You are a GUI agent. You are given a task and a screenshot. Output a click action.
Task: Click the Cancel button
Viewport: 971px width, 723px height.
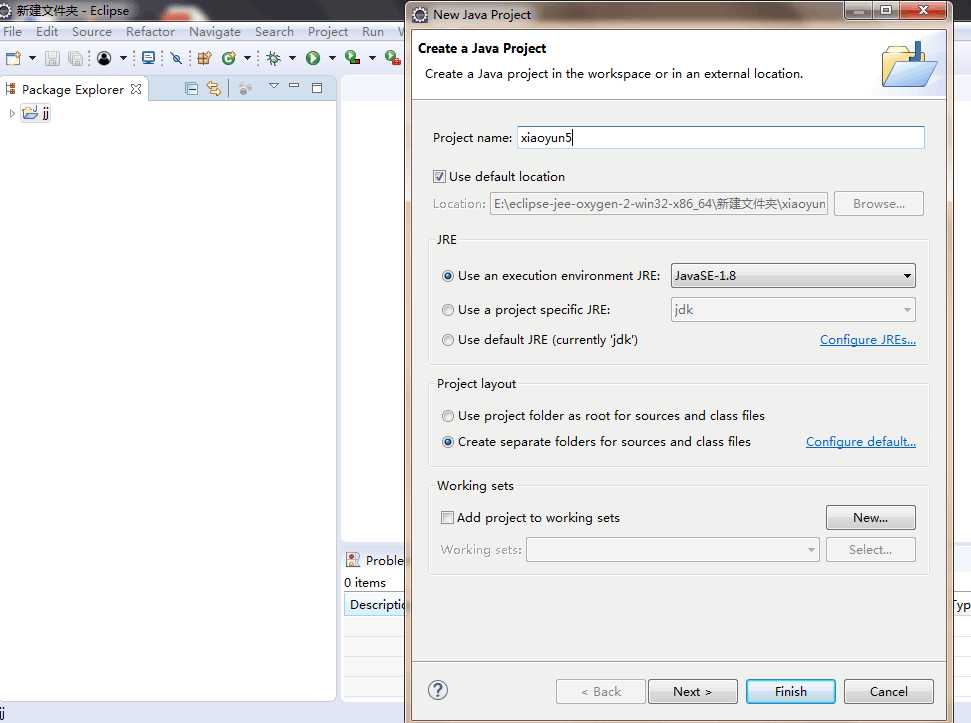[x=889, y=691]
